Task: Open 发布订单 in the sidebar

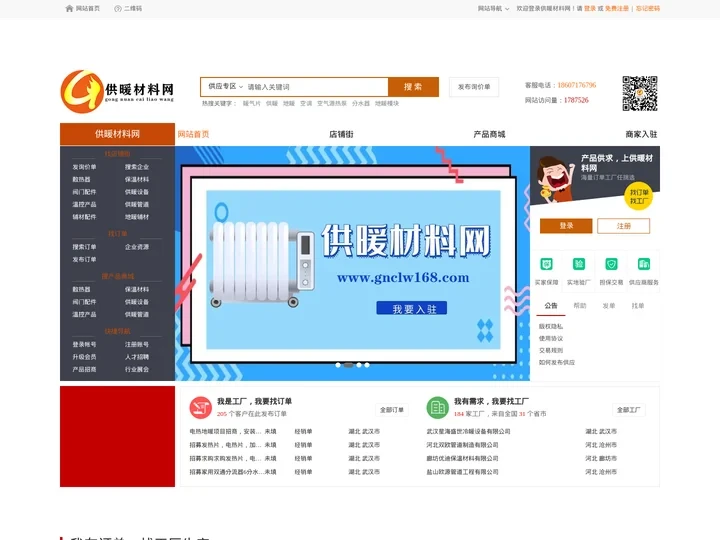Action: tap(84, 259)
